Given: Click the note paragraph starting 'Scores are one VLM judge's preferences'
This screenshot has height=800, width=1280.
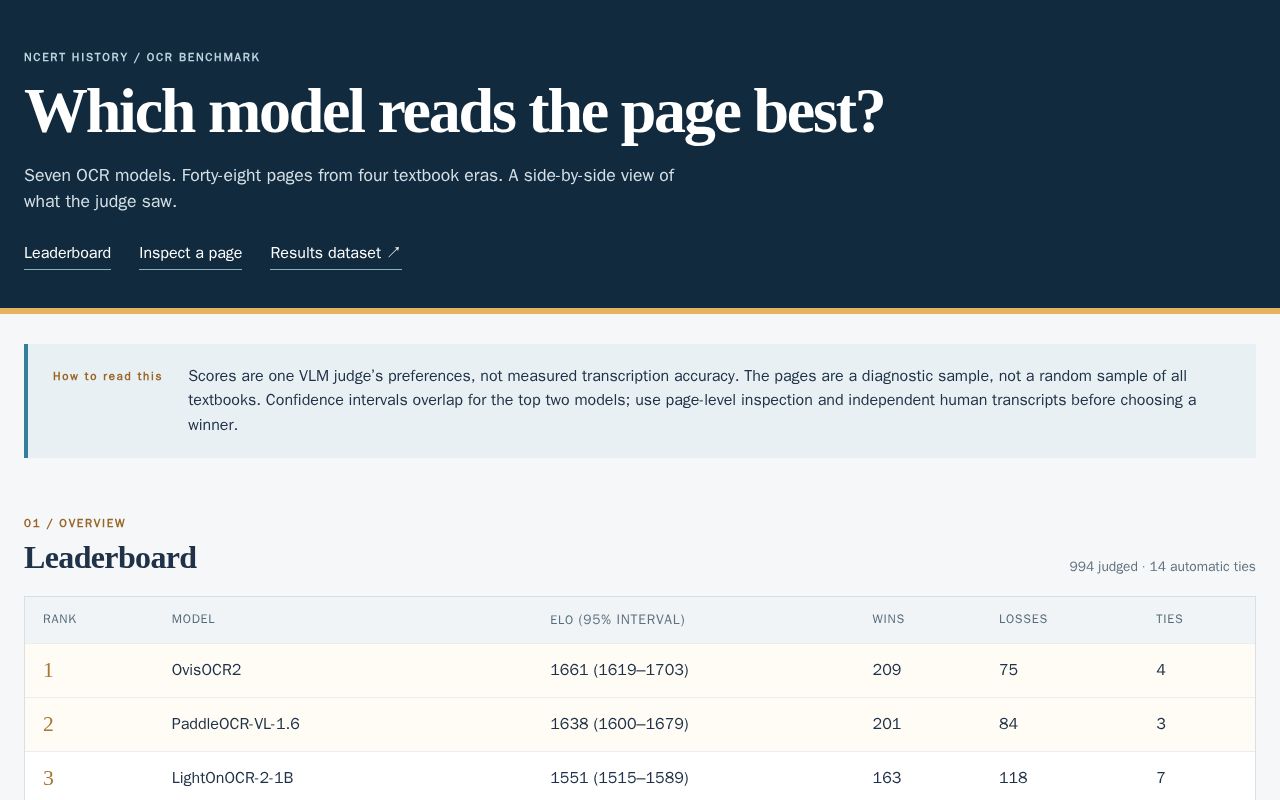Looking at the screenshot, I should pos(692,400).
